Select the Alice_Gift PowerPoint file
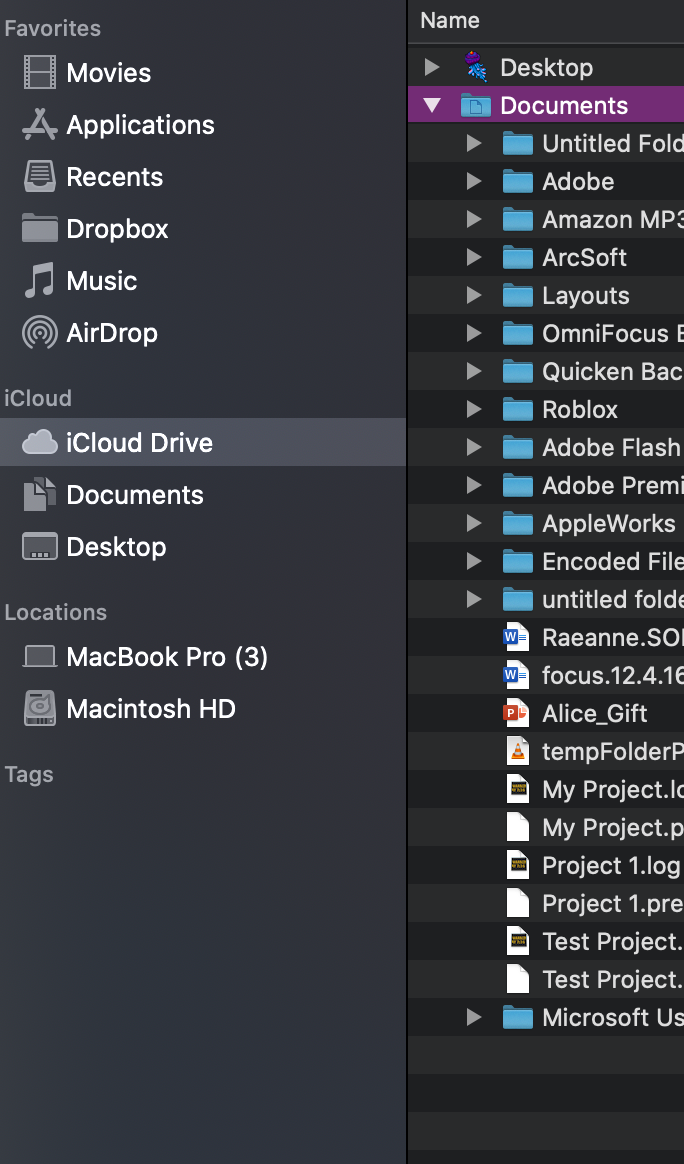This screenshot has width=684, height=1164. click(594, 713)
